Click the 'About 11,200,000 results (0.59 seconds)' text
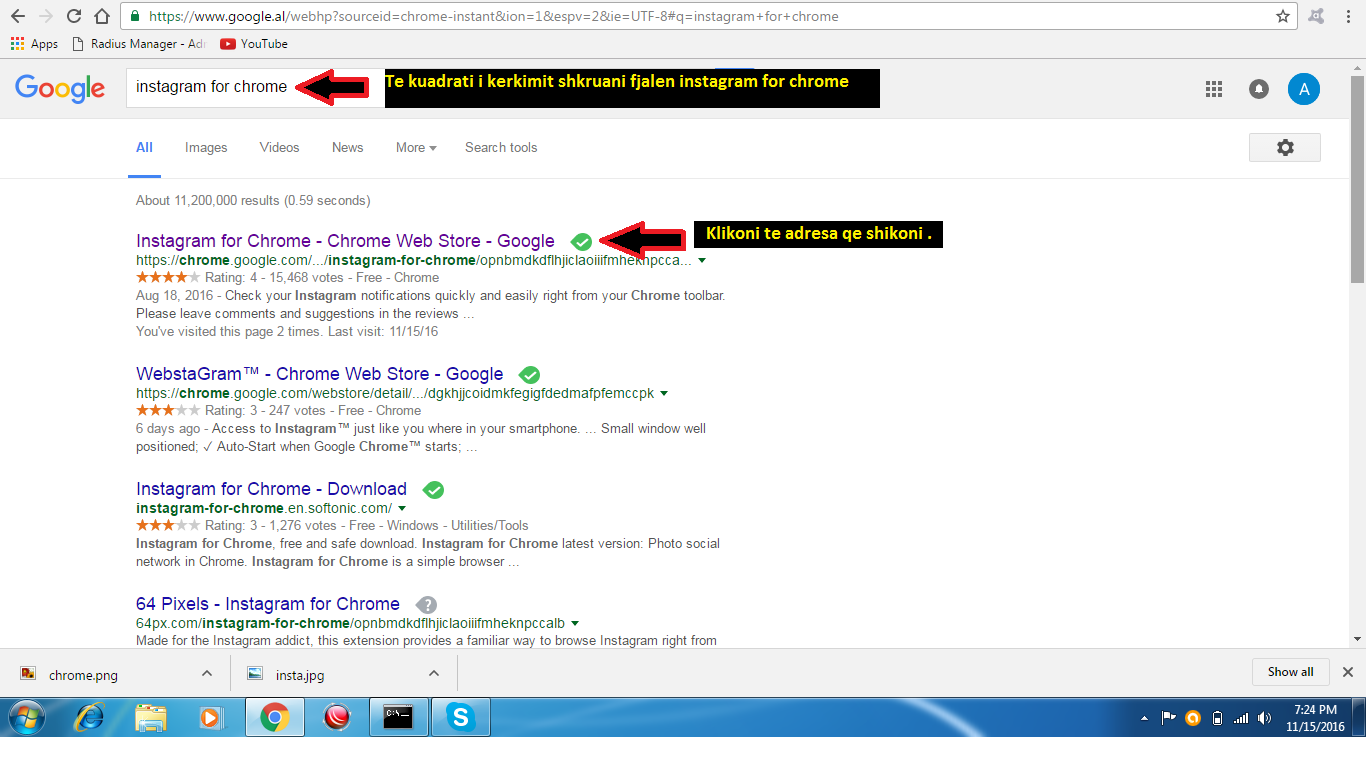Screen dimensions: 1366x768 pos(253,200)
